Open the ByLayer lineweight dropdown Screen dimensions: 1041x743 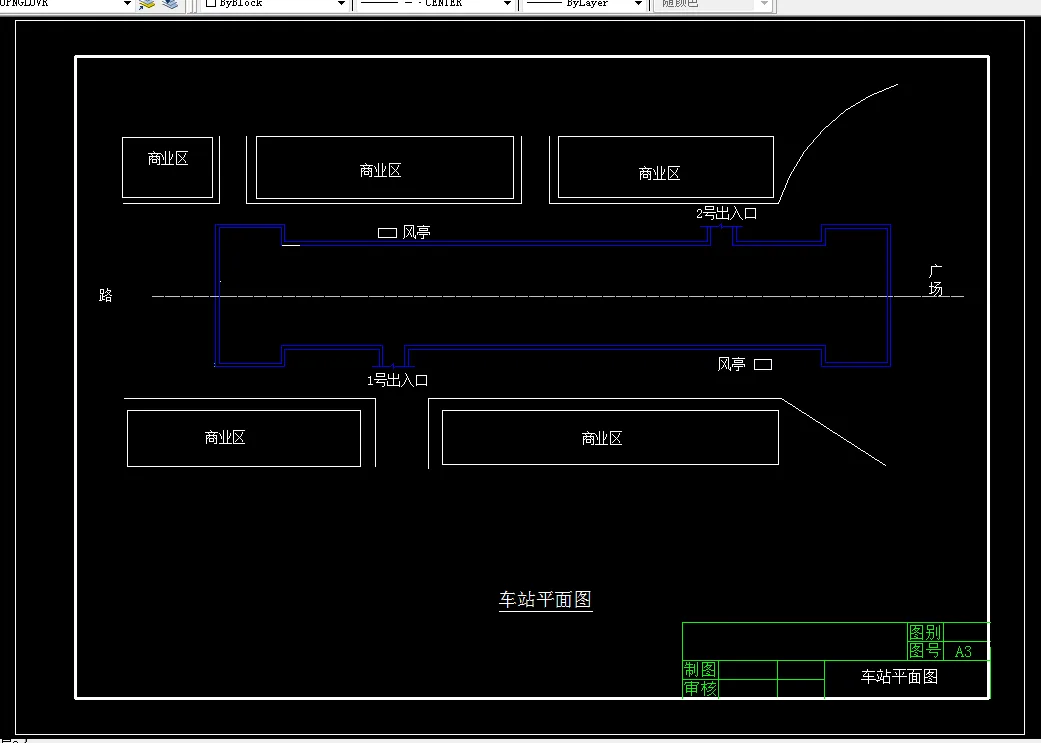[636, 4]
